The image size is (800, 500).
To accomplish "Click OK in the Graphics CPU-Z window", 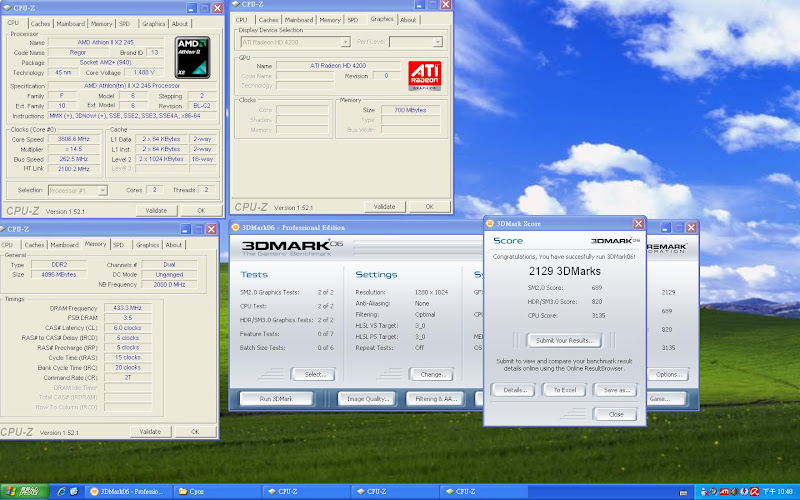I will point(430,207).
